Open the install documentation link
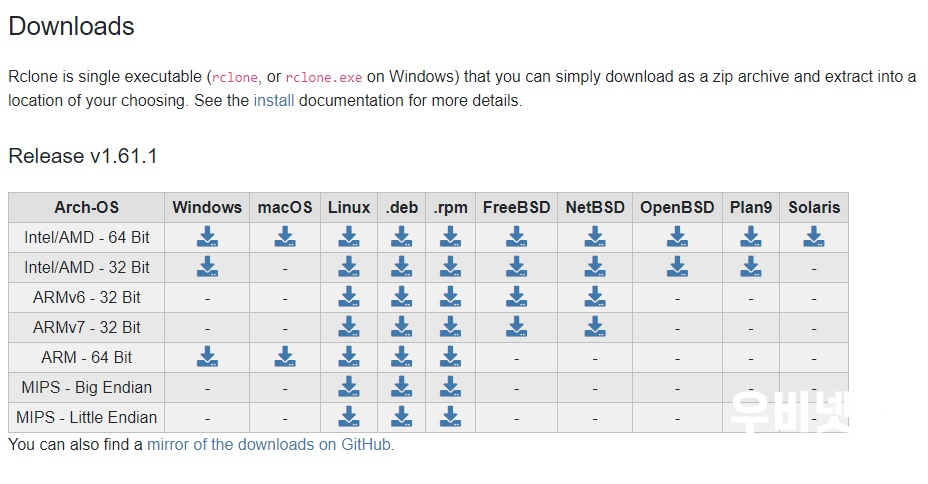 (x=273, y=101)
